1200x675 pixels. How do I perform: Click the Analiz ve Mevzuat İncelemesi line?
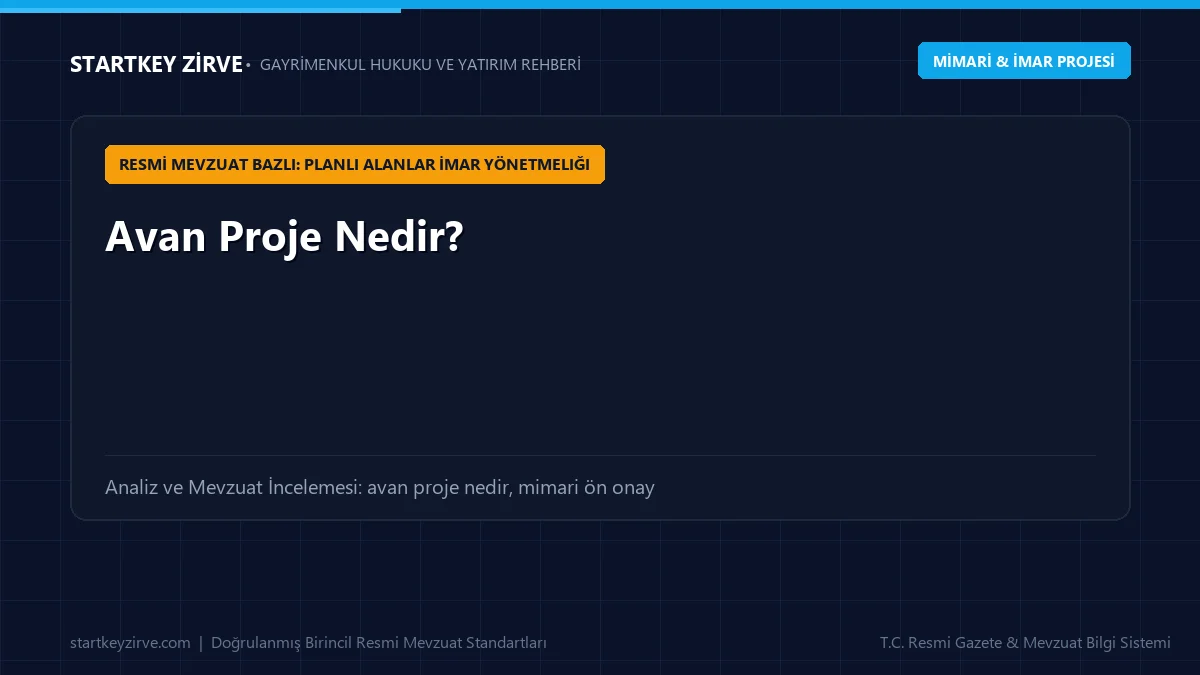point(380,488)
